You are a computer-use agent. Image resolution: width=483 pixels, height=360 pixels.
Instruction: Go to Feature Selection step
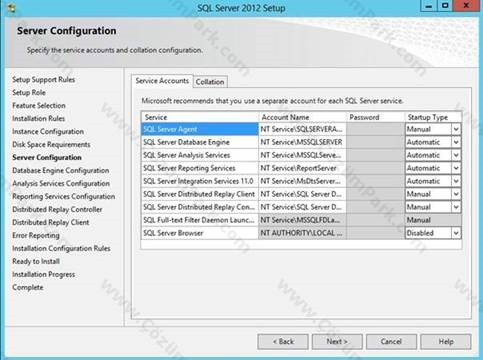pyautogui.click(x=39, y=105)
